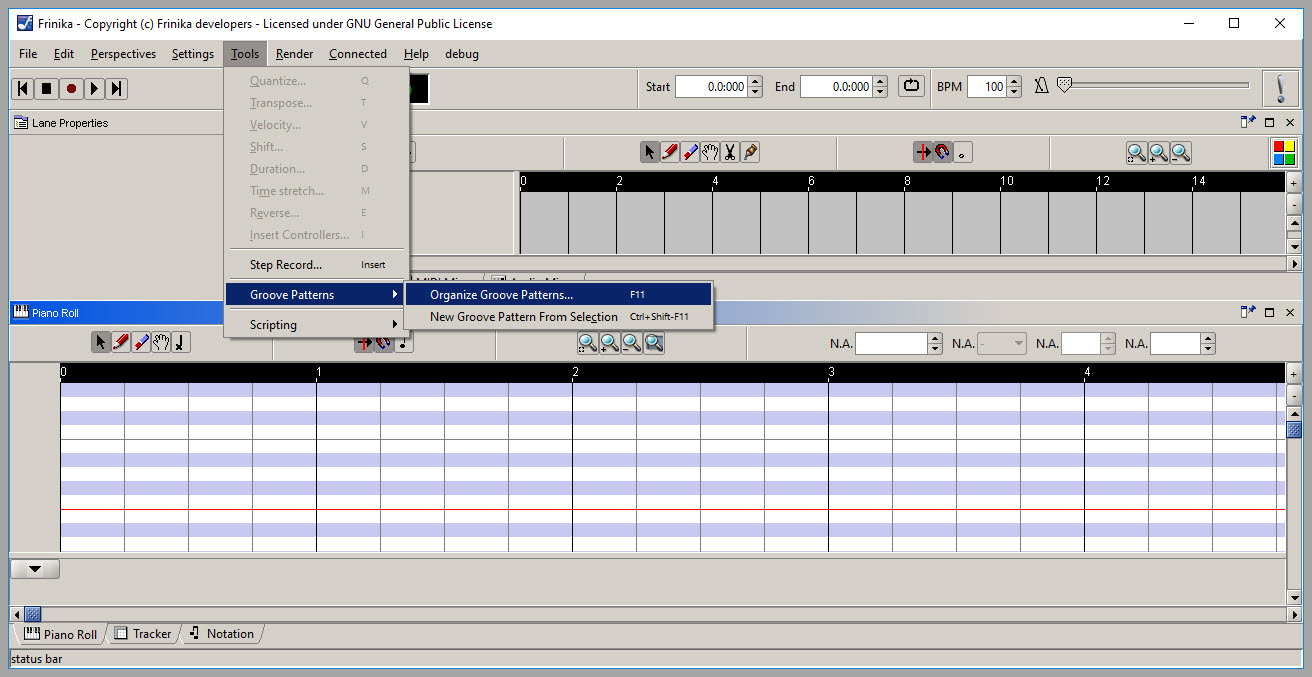Select the hand tool in track view toolbar

pyautogui.click(x=710, y=152)
